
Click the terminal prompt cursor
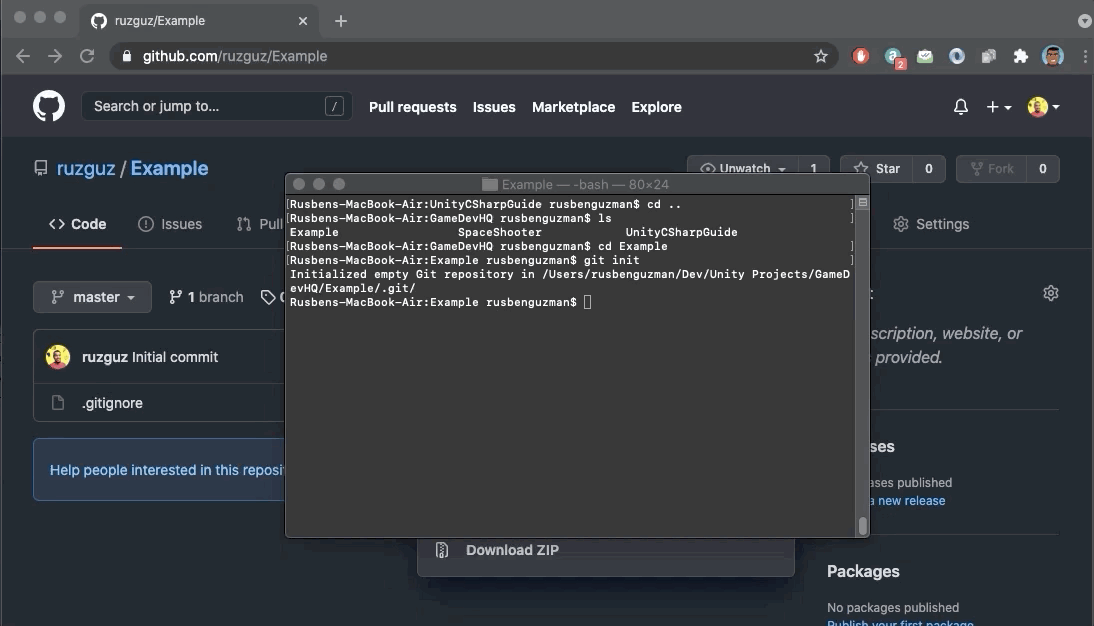point(587,301)
